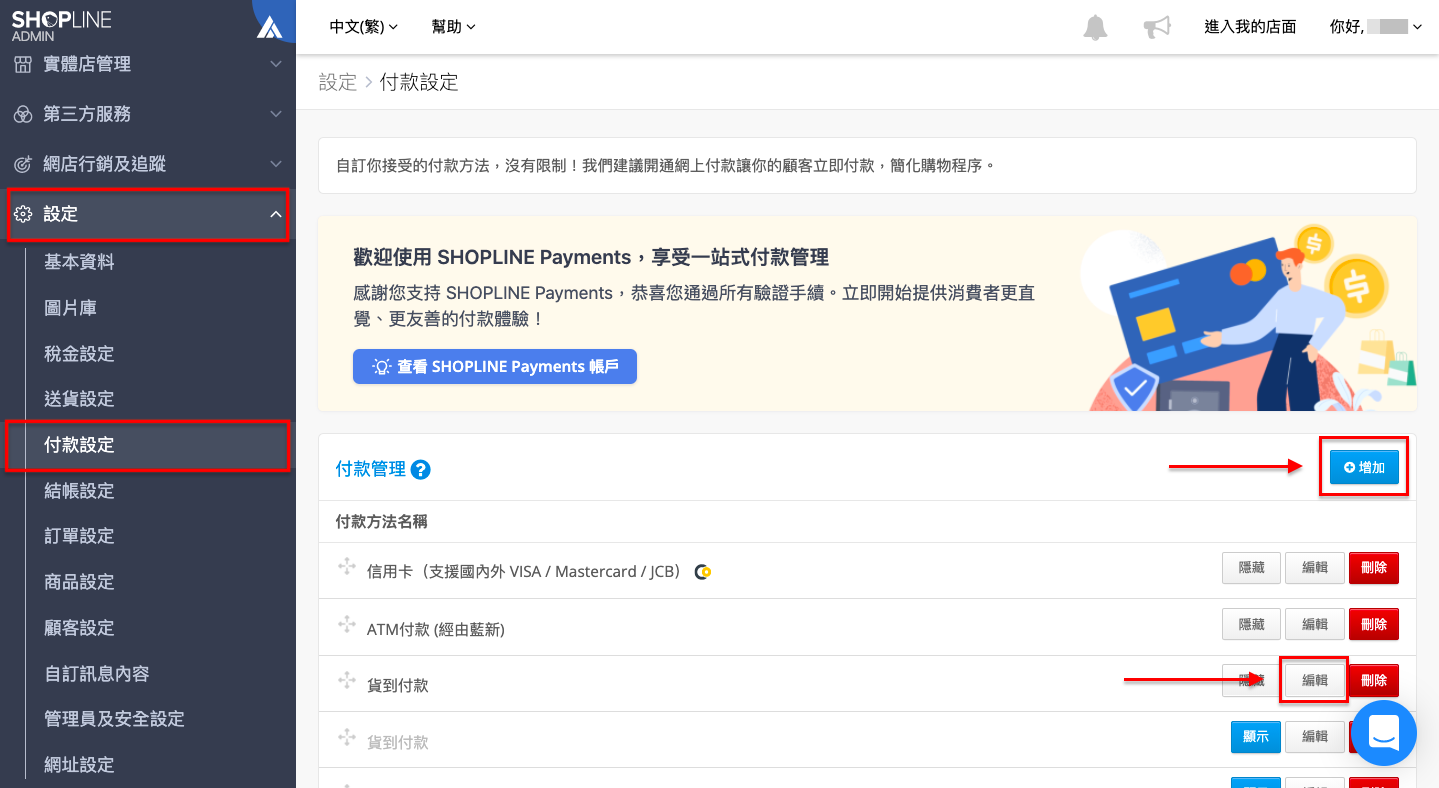Click the SHOPLINE Payments icon beside 信用卡
Viewport: 1439px width, 788px height.
703,572
